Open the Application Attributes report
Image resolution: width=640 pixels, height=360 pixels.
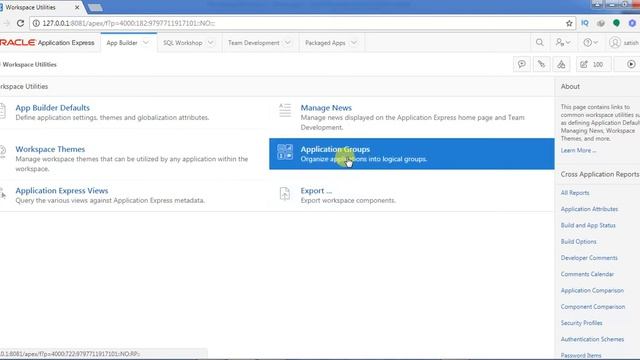tap(589, 209)
